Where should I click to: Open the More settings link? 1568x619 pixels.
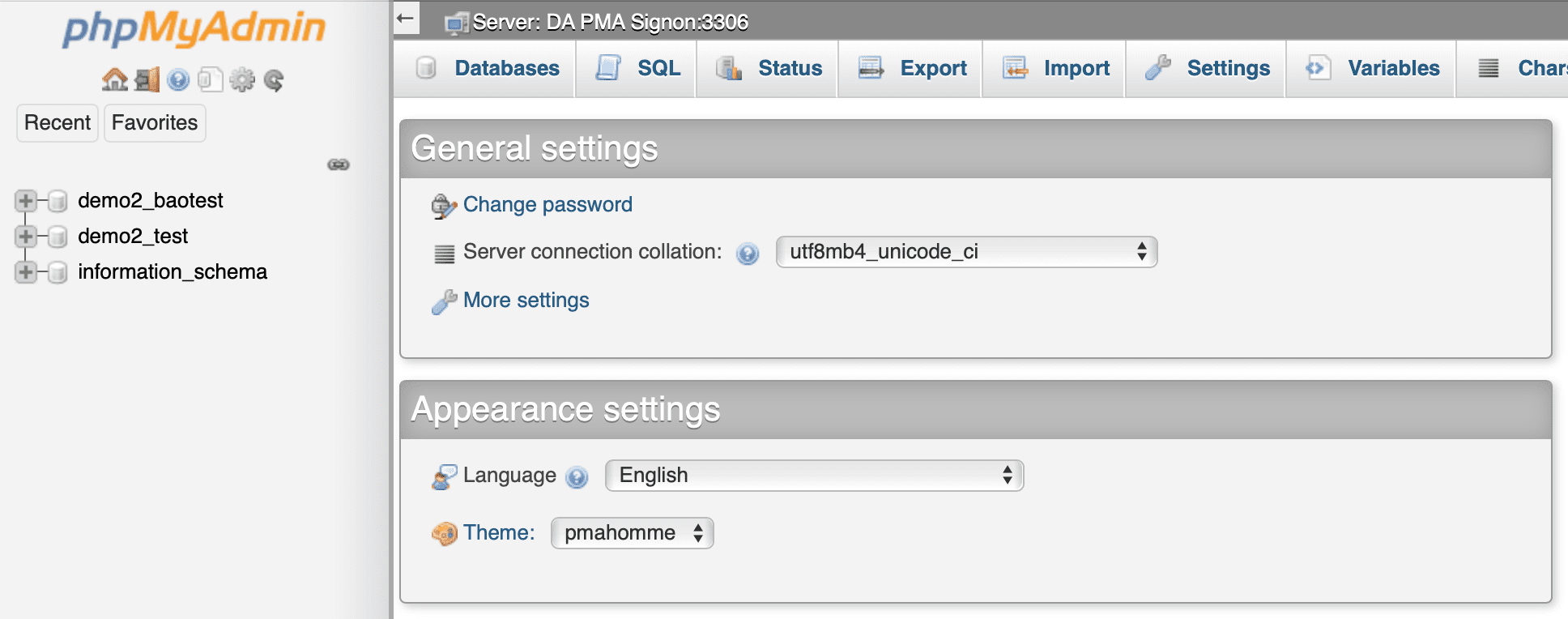click(526, 301)
